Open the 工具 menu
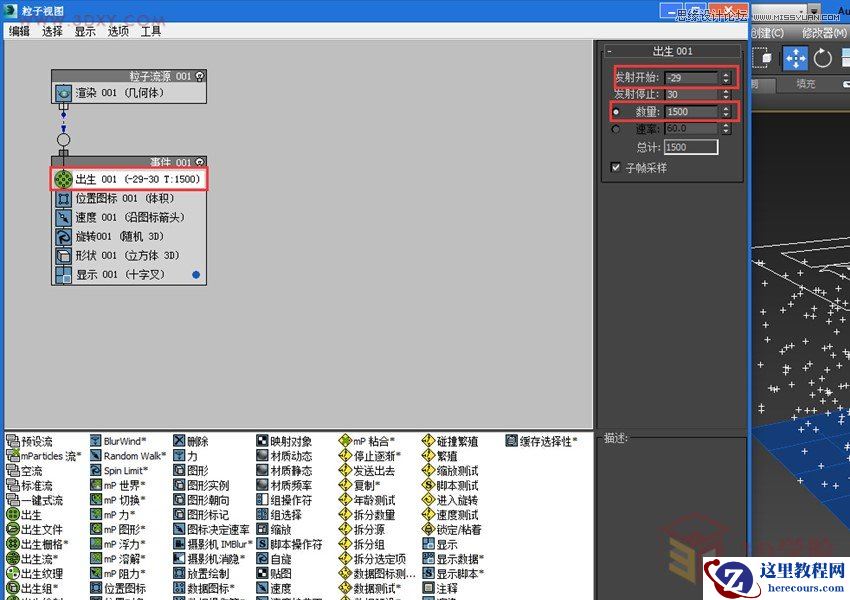The image size is (850, 600). (x=151, y=31)
